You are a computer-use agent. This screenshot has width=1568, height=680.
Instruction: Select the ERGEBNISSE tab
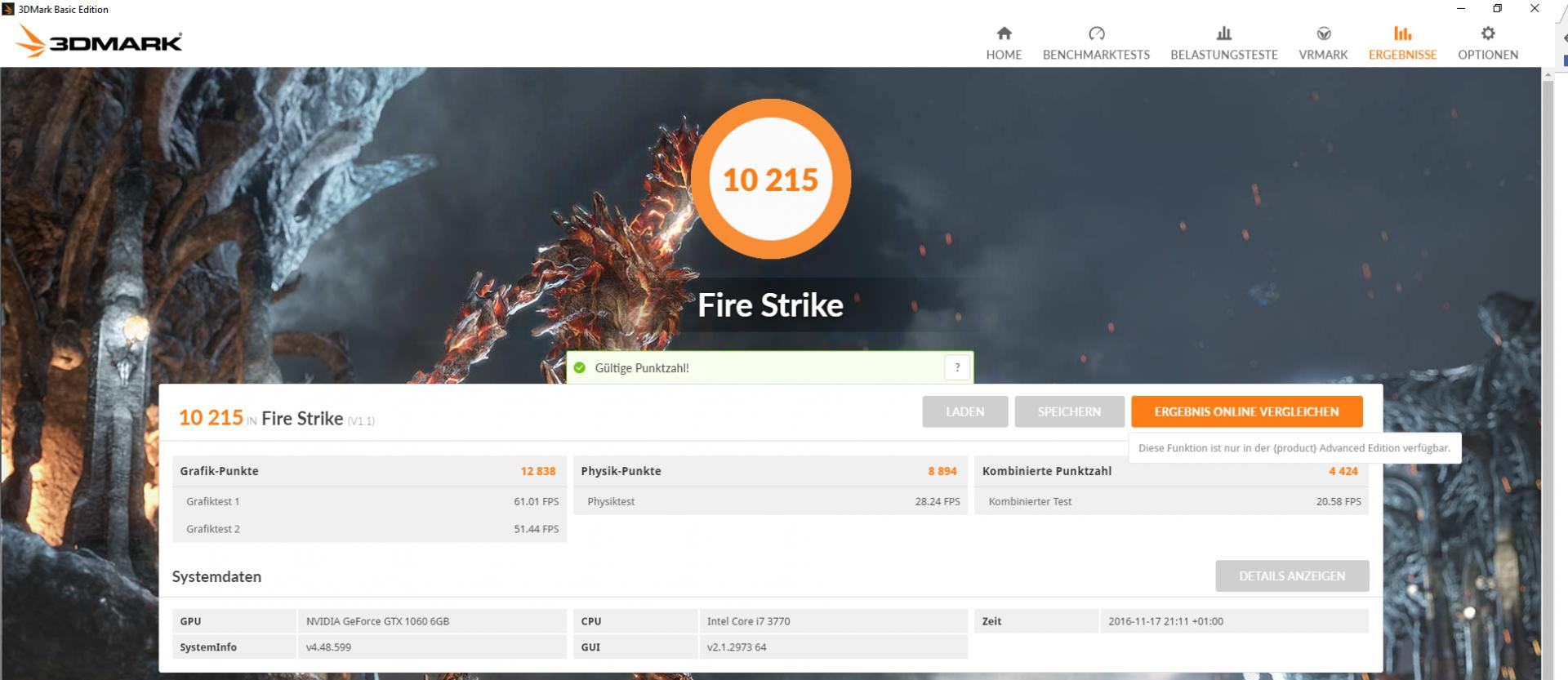[1402, 43]
